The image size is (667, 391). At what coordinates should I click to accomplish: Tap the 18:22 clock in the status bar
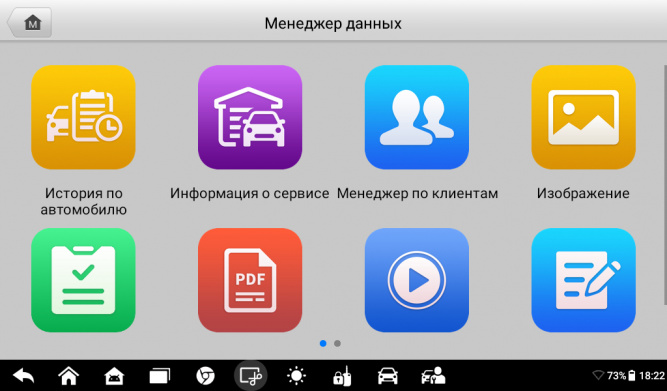click(x=652, y=376)
